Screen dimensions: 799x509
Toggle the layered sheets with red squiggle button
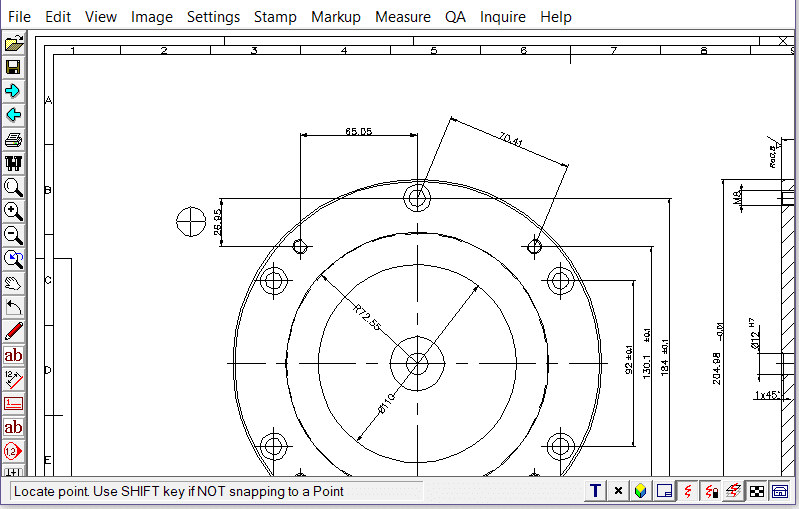point(734,491)
